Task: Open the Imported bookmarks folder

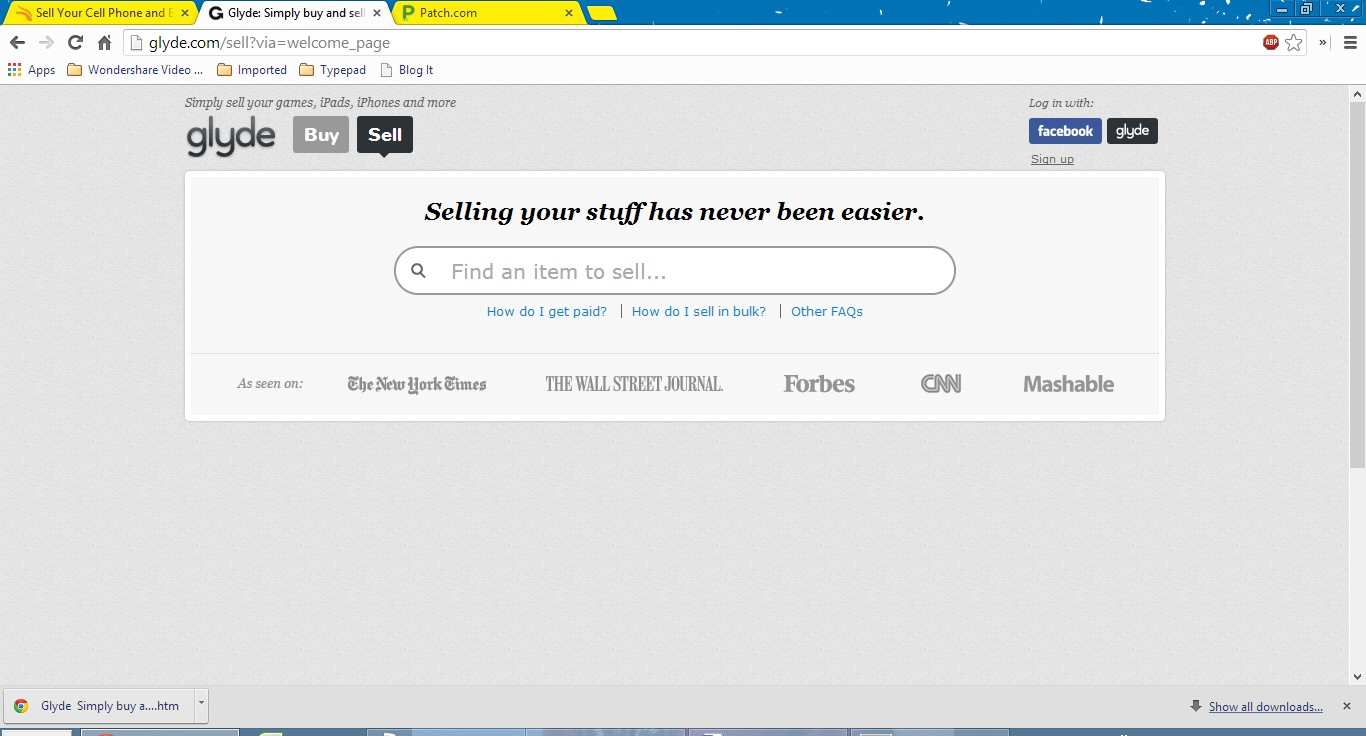Action: point(252,70)
